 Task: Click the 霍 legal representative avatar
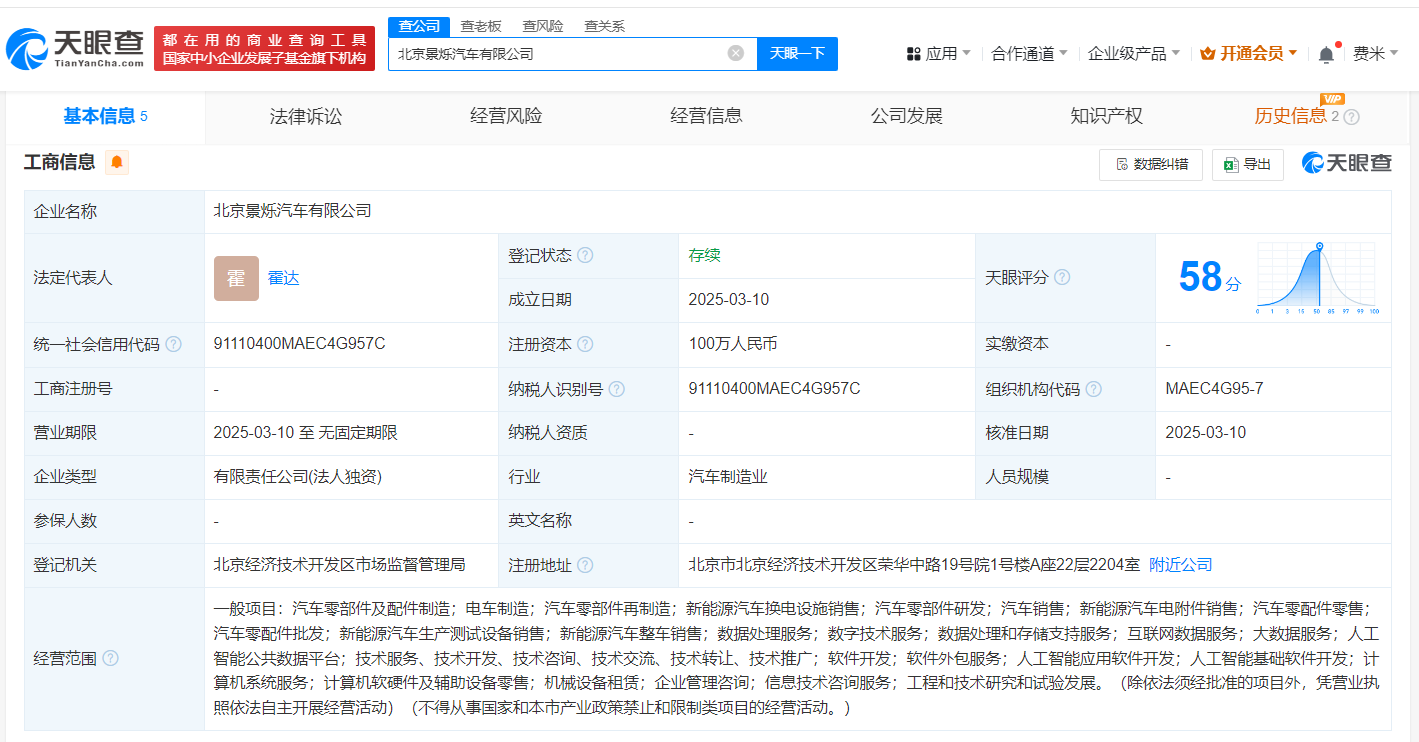(236, 278)
